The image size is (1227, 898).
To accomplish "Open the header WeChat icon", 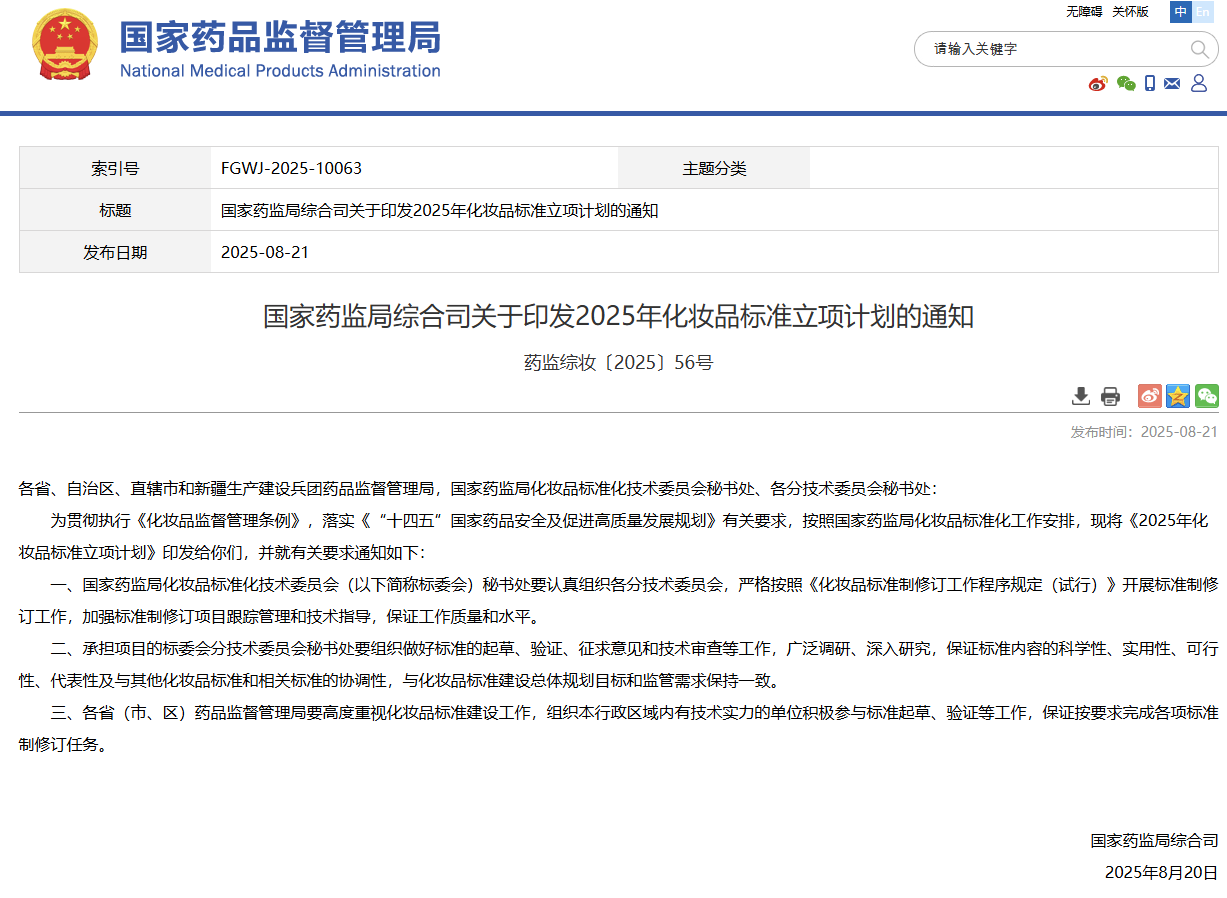I will [x=1126, y=83].
